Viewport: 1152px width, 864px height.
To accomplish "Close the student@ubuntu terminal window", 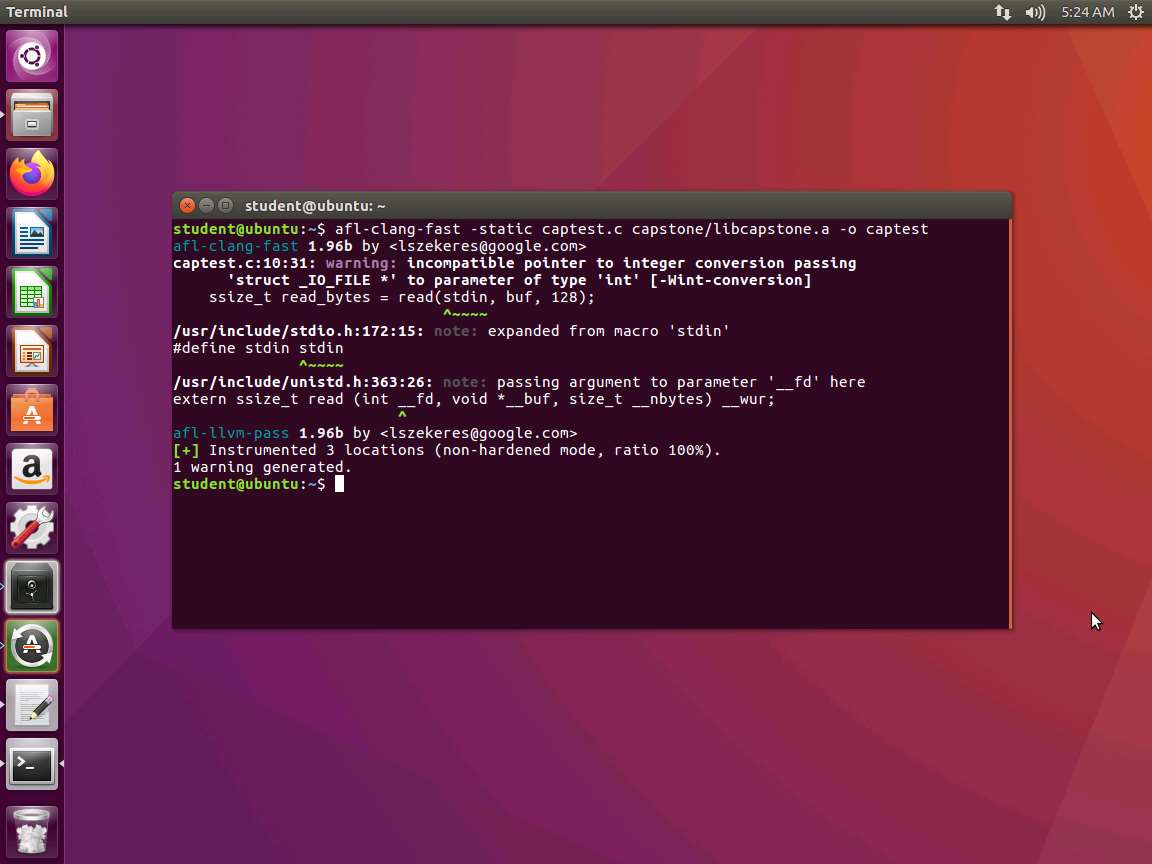I will [x=187, y=205].
